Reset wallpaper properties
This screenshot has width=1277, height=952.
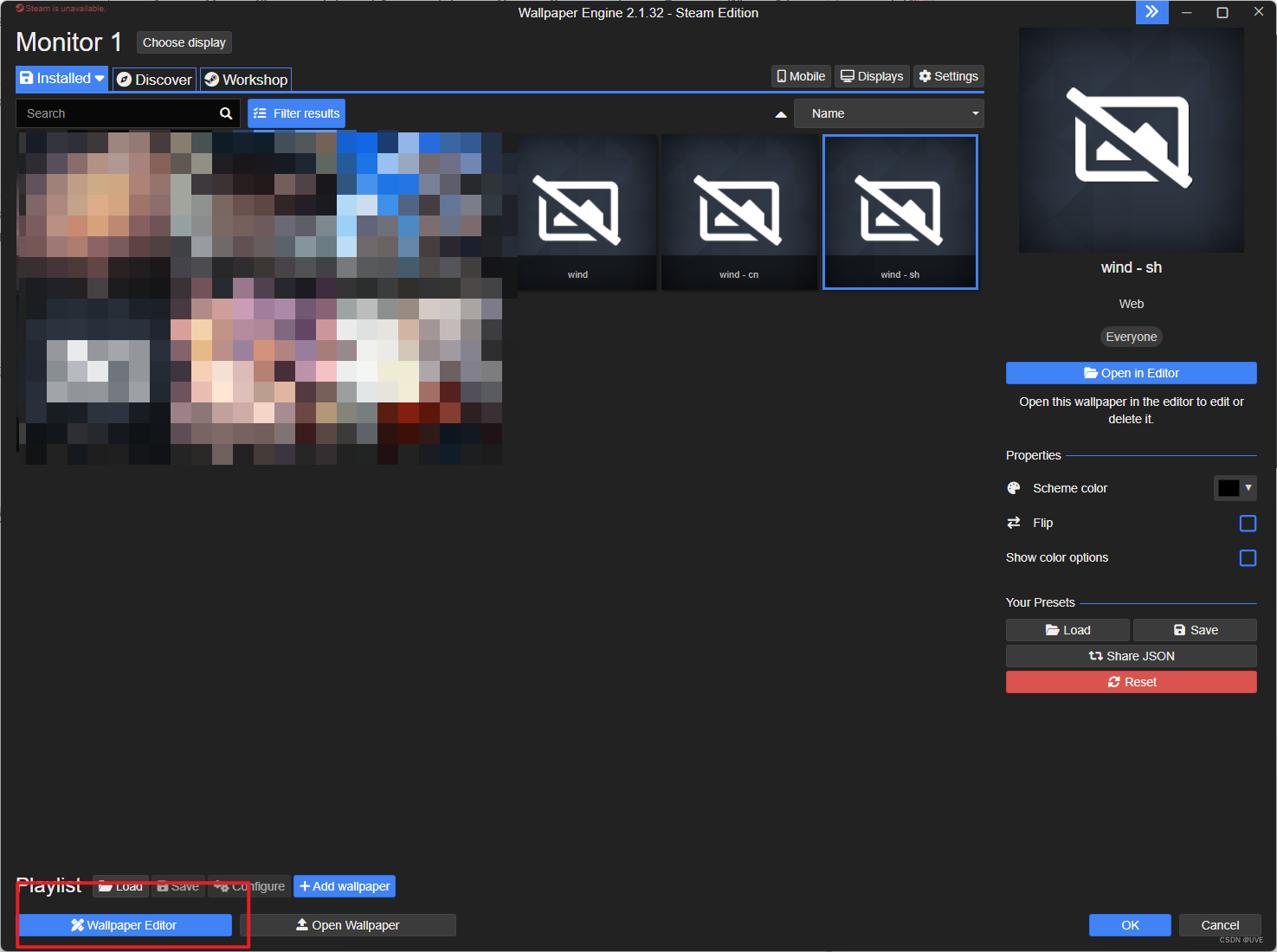point(1131,682)
